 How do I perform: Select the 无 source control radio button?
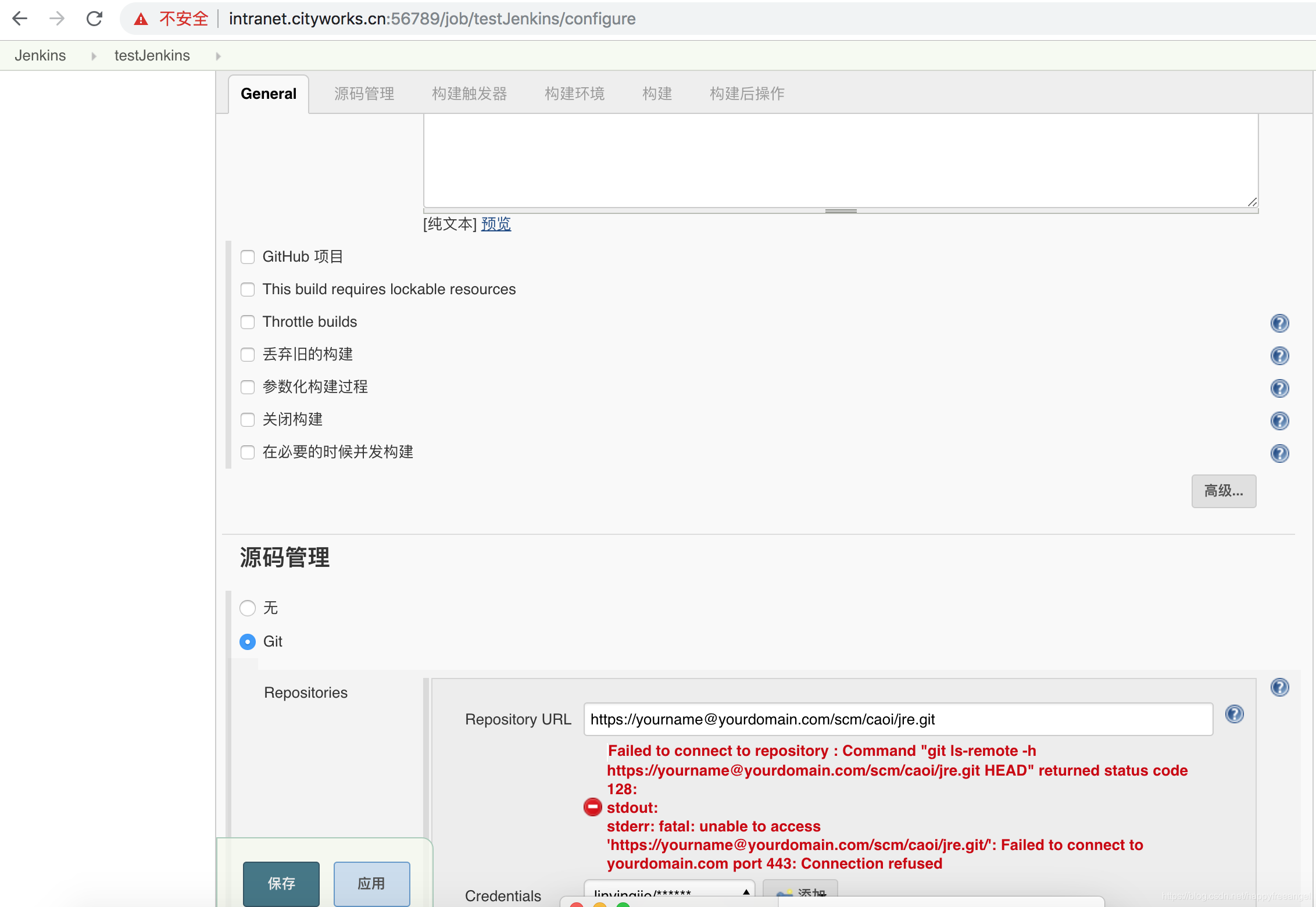tap(248, 608)
